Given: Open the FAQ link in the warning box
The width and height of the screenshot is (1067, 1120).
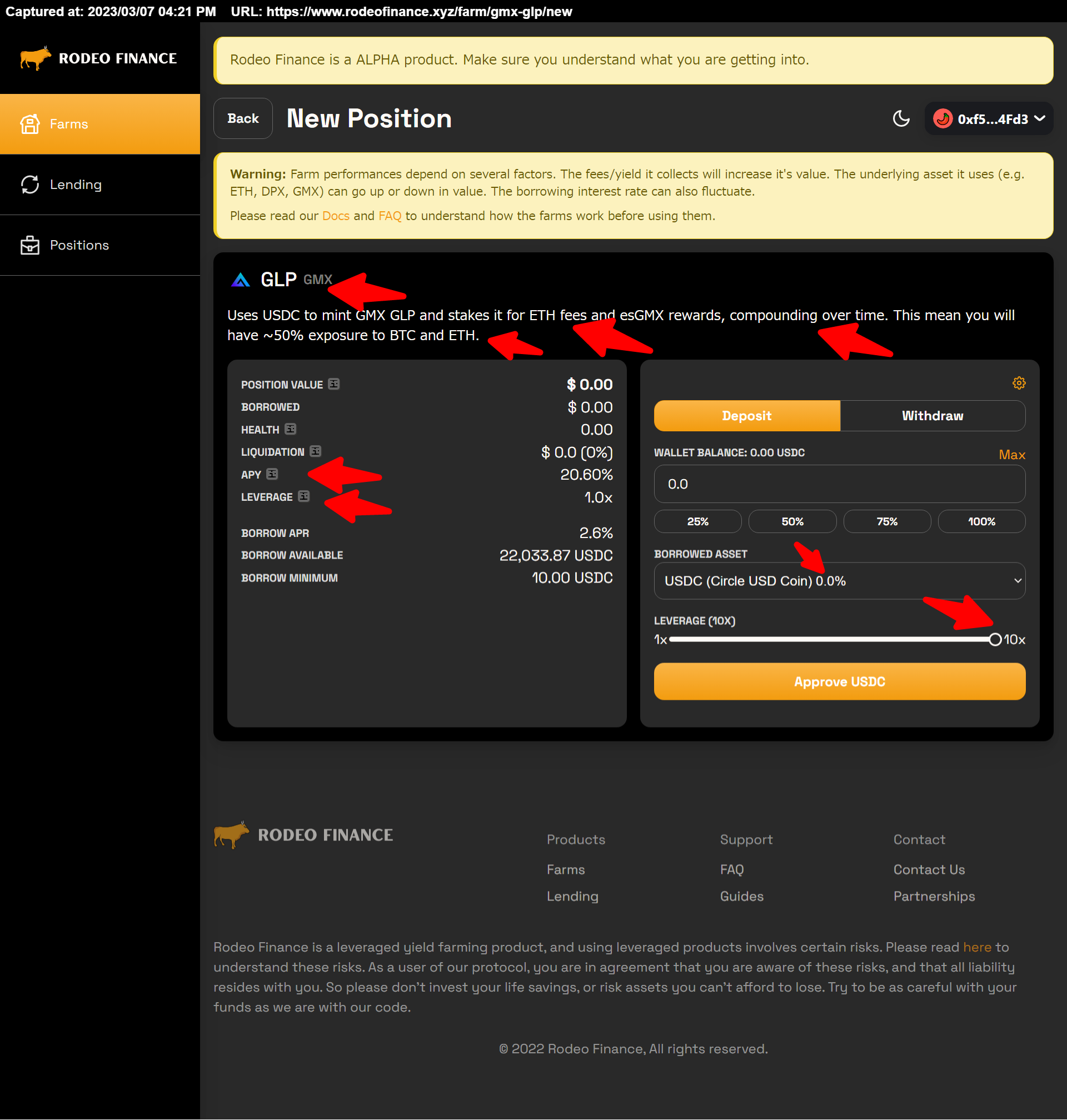Looking at the screenshot, I should click(390, 216).
